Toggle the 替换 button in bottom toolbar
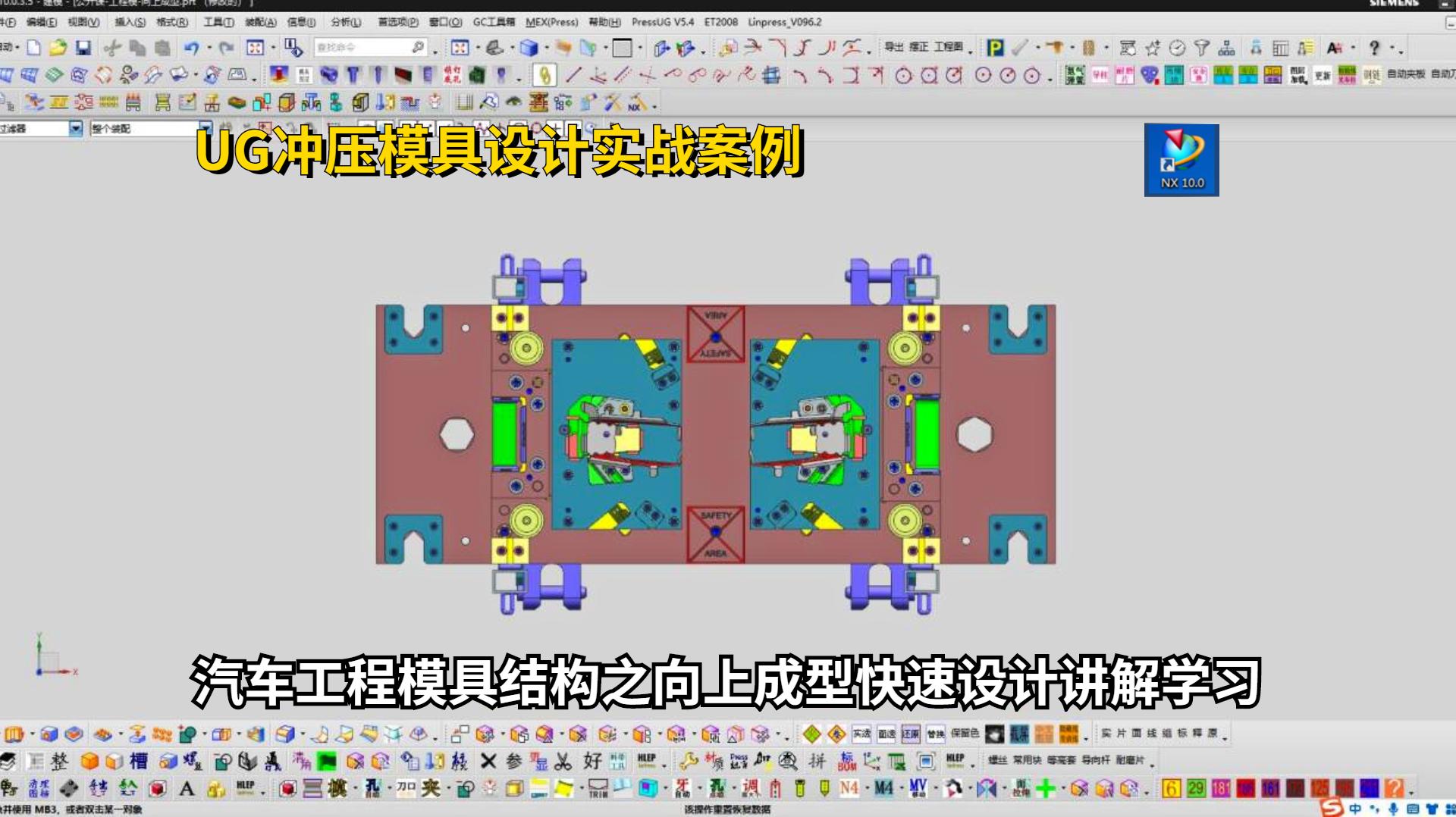This screenshot has width=1456, height=817. (936, 734)
